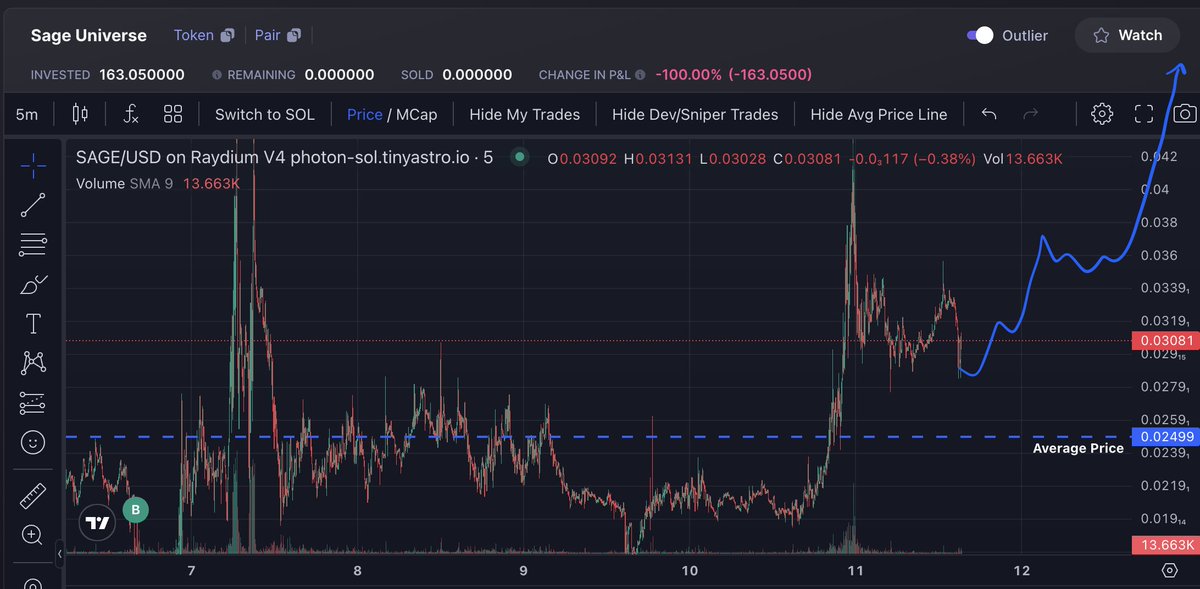Copy the Pair address icon
Viewport: 1200px width, 589px height.
[x=294, y=35]
